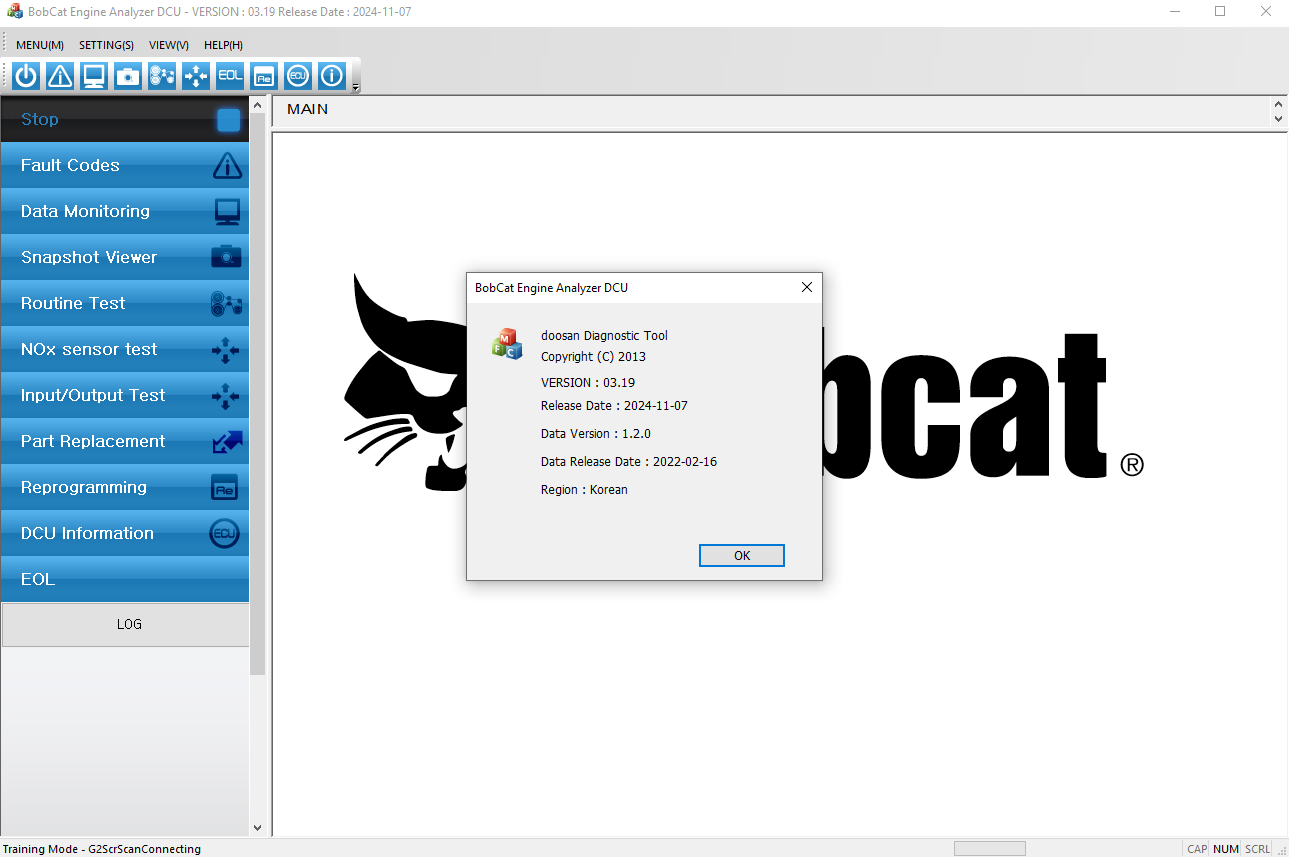The height and width of the screenshot is (857, 1289).
Task: Select Reprogramming in the sidebar
Action: [125, 487]
